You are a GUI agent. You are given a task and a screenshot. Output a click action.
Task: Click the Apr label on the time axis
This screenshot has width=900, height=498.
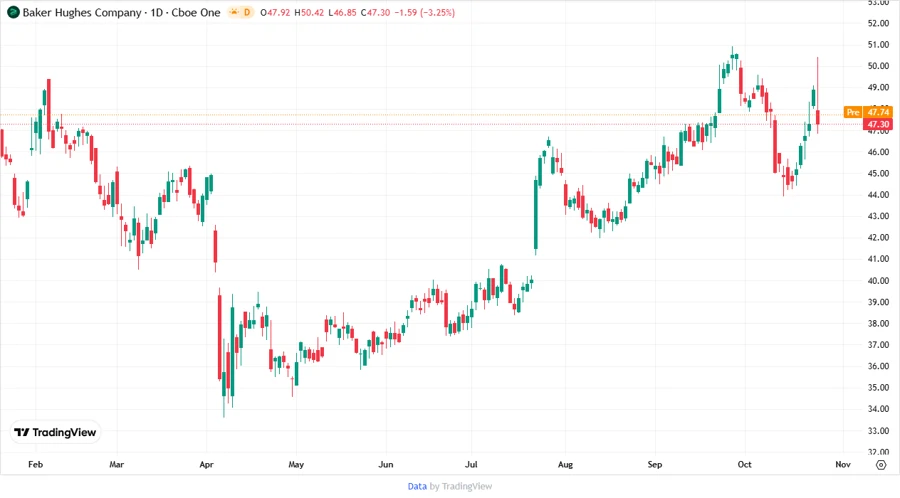pos(207,464)
